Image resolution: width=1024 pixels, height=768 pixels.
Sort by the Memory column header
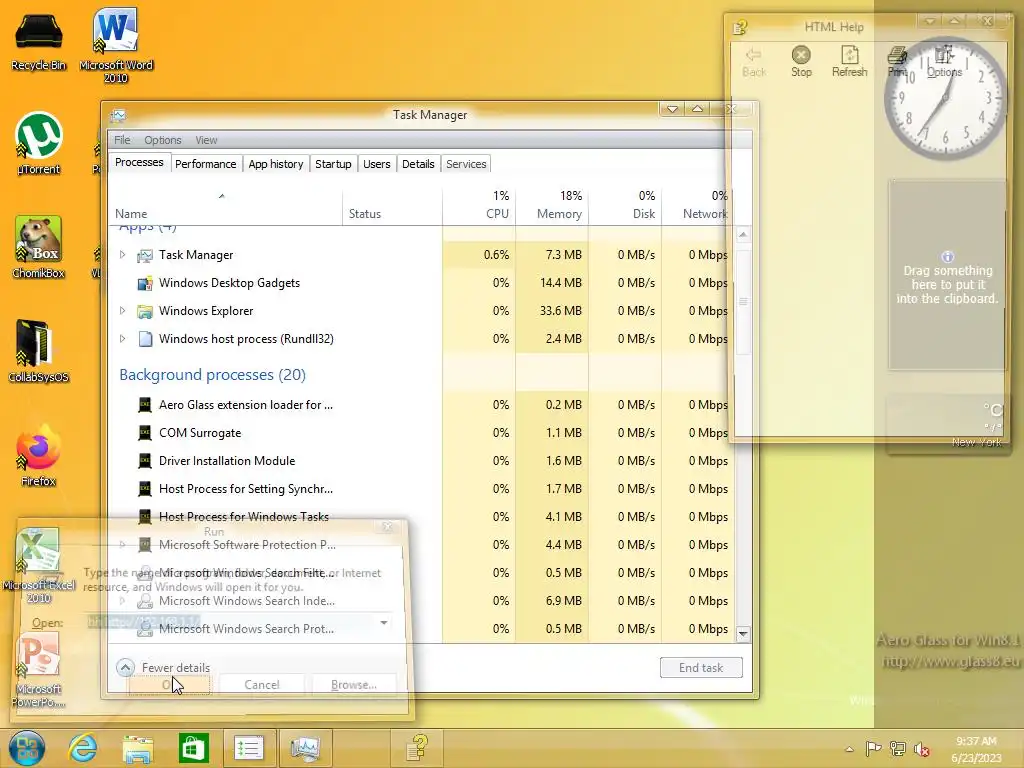click(x=552, y=207)
